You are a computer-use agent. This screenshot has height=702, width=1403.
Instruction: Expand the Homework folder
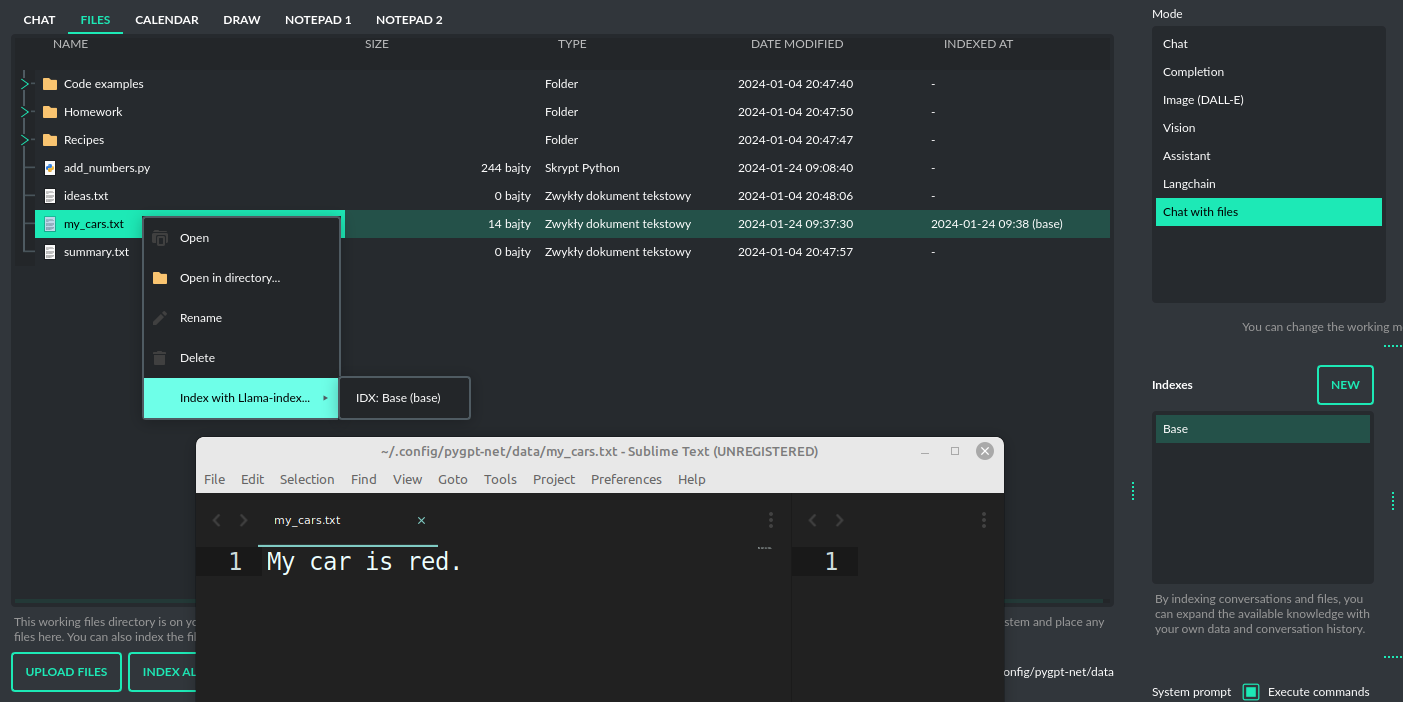25,112
